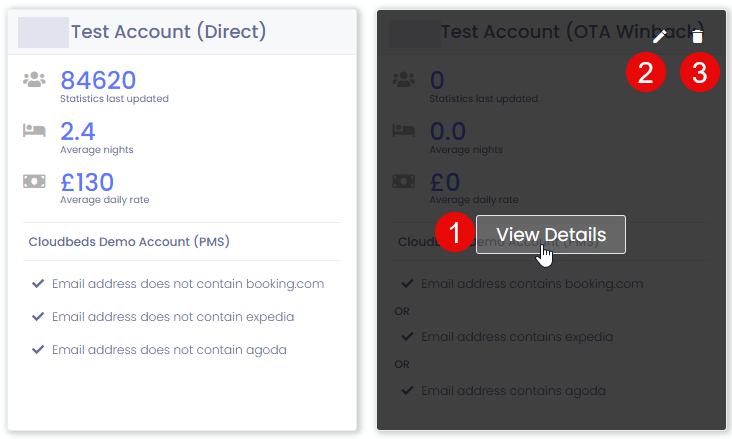The image size is (732, 439).
Task: Select the 'Test Account (OTA Winback)' title
Action: [x=540, y=32]
